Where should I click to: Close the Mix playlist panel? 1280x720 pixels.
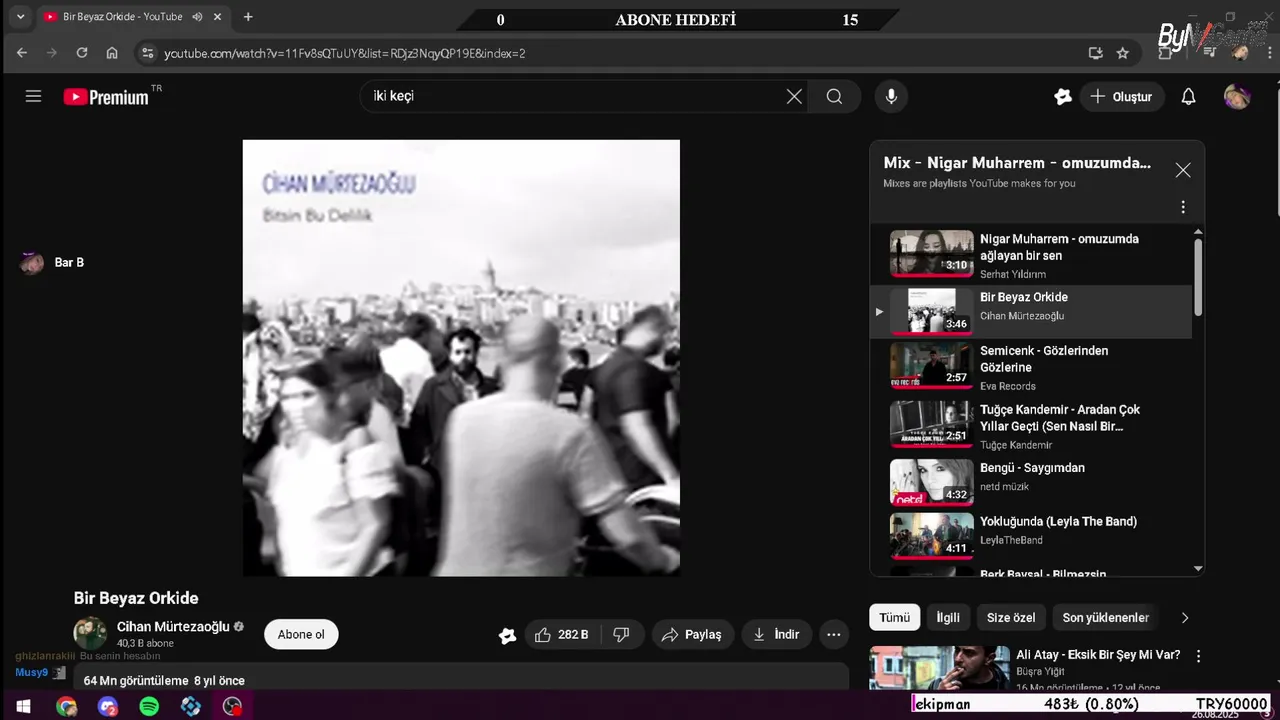point(1183,170)
